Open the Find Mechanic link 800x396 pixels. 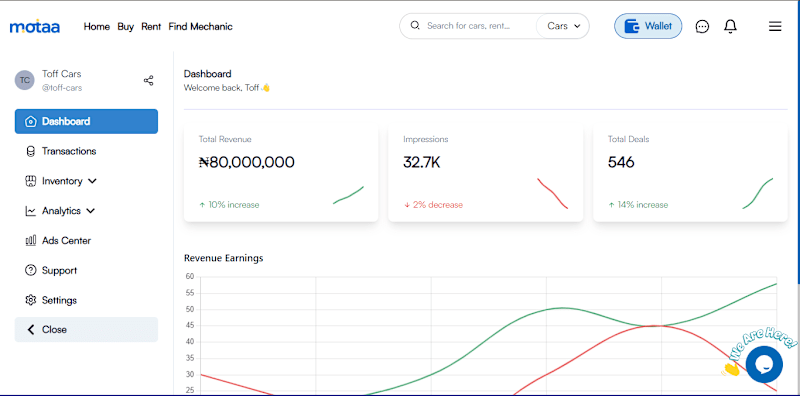[x=201, y=27]
